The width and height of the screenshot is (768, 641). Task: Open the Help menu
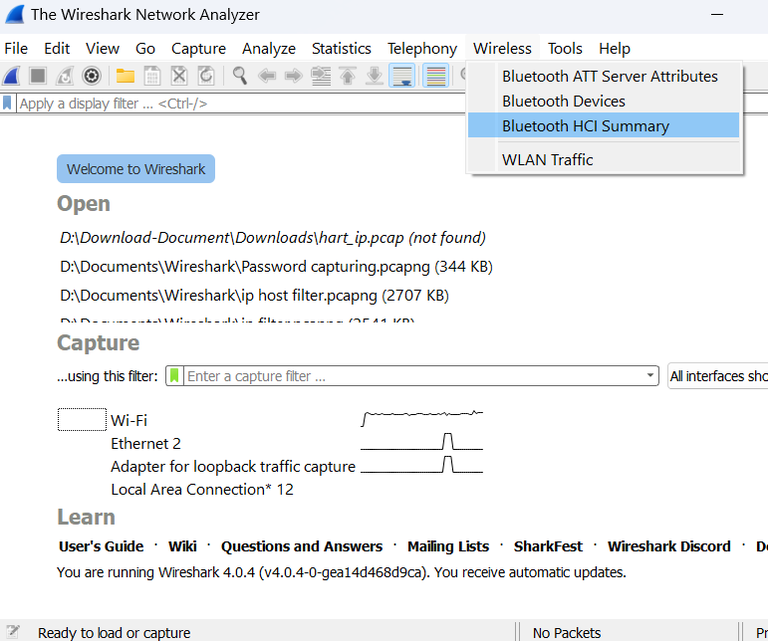(614, 48)
